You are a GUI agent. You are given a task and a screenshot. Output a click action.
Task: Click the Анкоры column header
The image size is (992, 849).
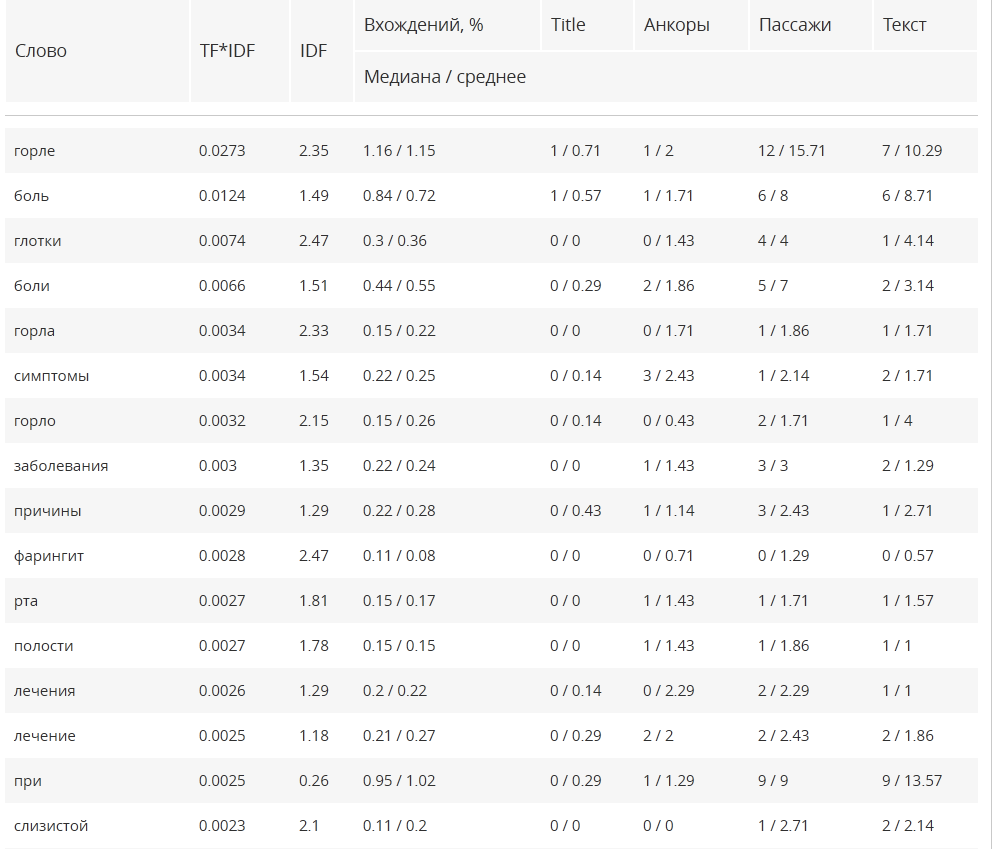676,25
